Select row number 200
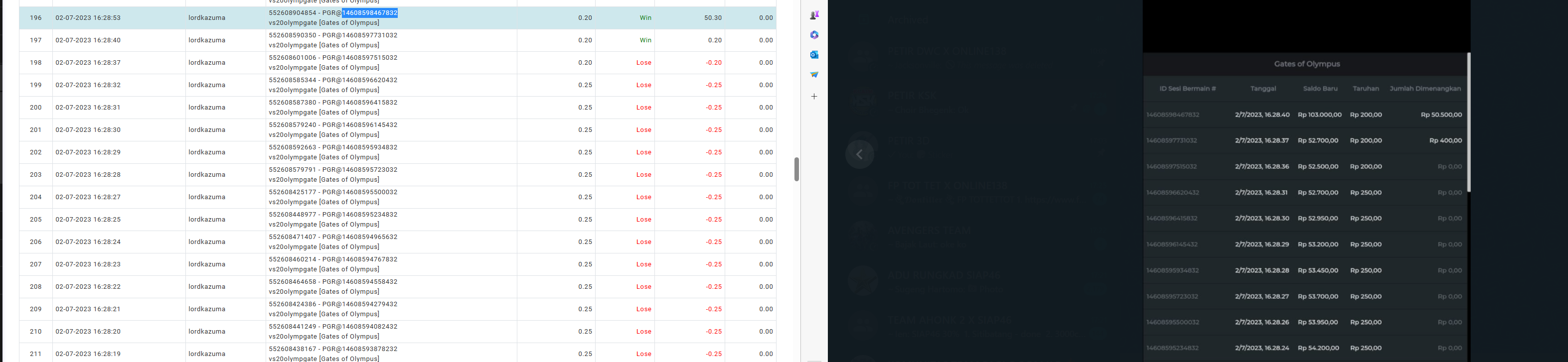This screenshot has height=362, width=1568. point(36,108)
